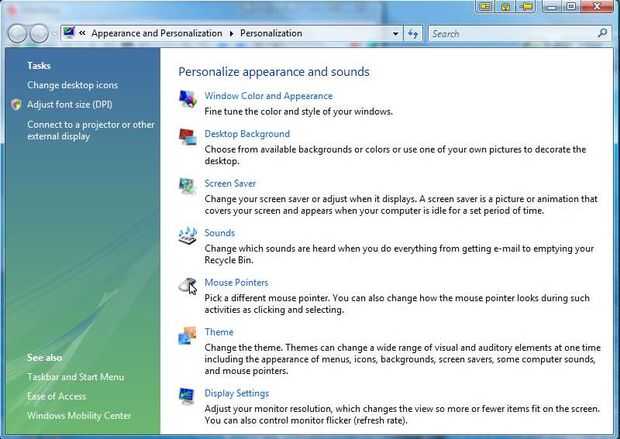Click the Sounds music notes icon
Image resolution: width=620 pixels, height=439 pixels.
187,235
